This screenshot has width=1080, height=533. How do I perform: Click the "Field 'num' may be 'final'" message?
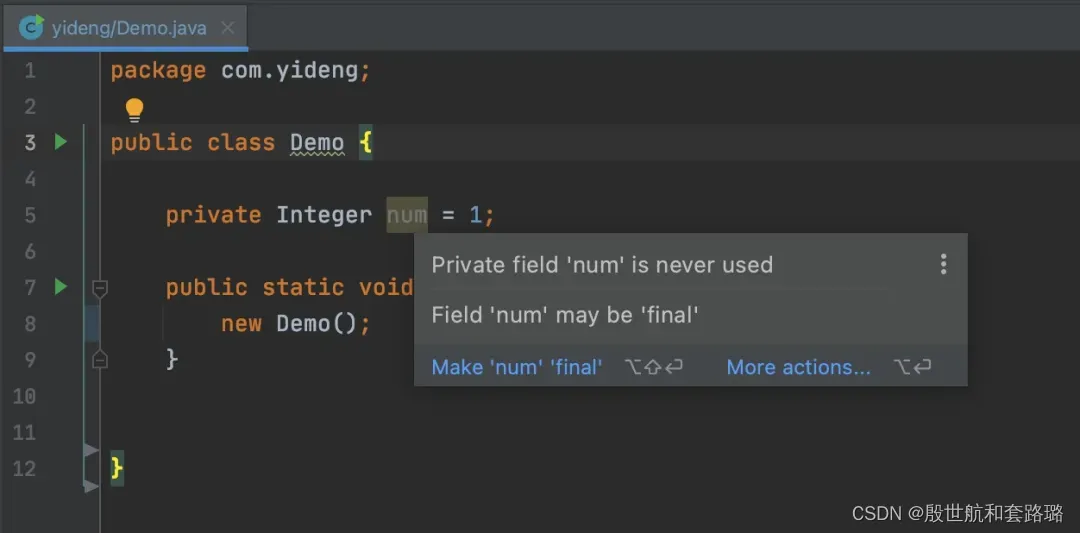click(x=565, y=315)
